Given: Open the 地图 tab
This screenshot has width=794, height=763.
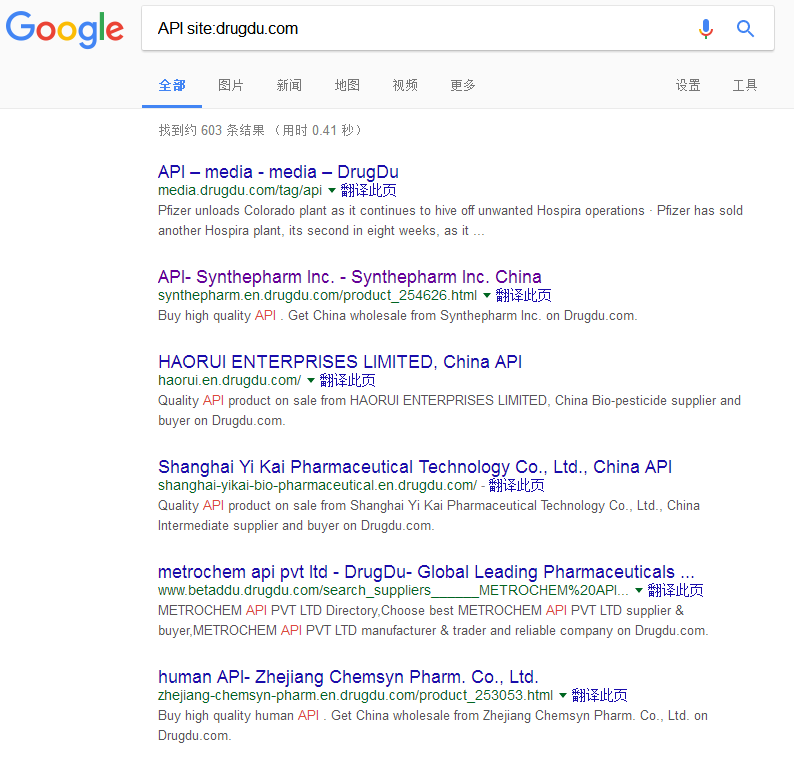Looking at the screenshot, I should click(347, 86).
